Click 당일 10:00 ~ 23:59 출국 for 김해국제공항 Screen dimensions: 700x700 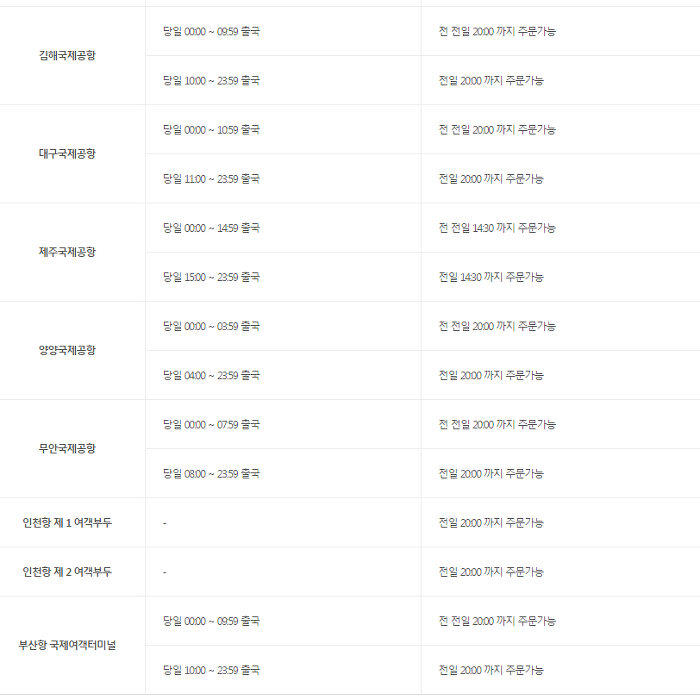pyautogui.click(x=211, y=80)
